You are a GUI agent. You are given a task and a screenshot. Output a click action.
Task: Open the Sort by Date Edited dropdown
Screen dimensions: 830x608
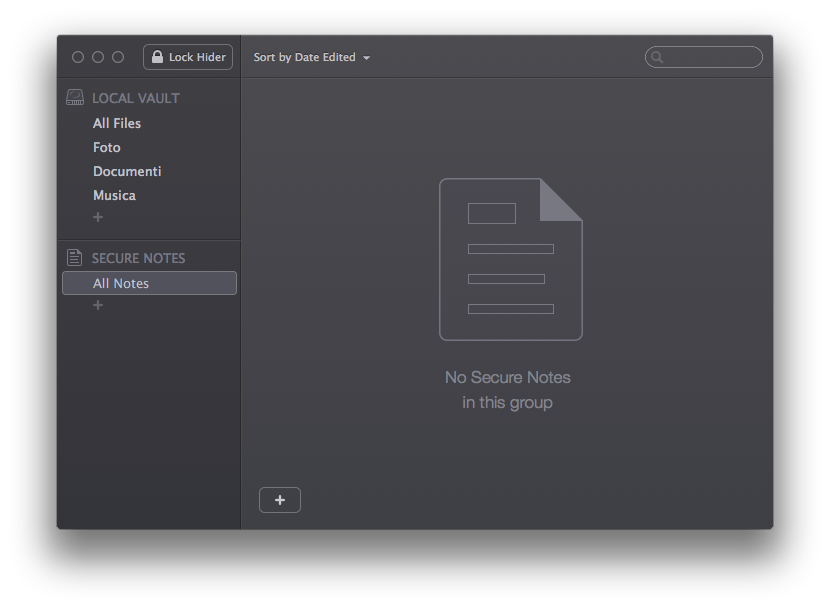pyautogui.click(x=311, y=57)
